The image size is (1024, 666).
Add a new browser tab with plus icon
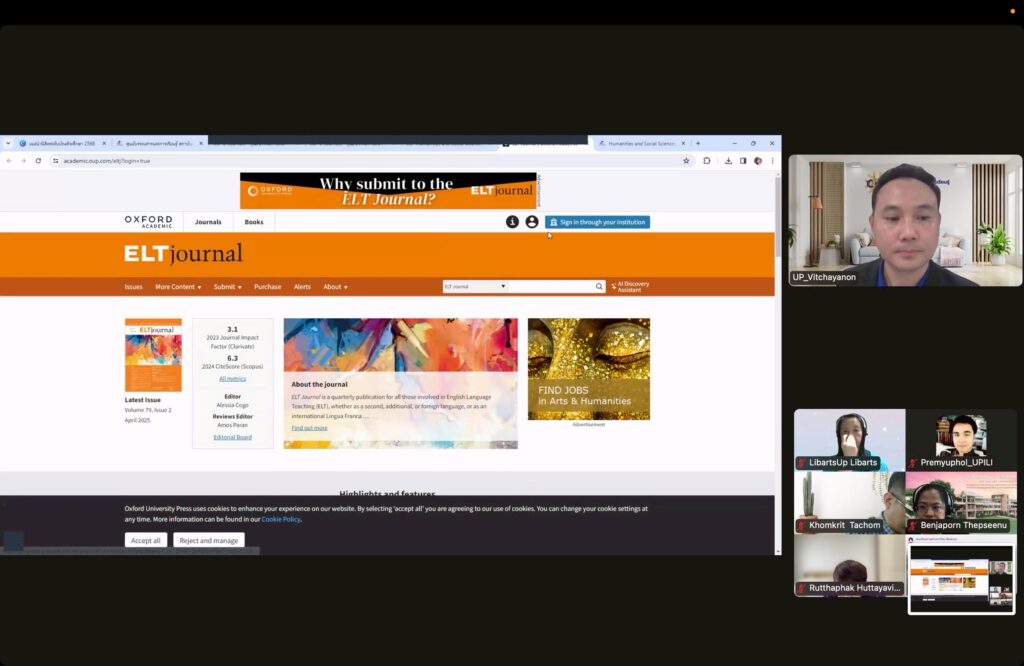(x=698, y=143)
